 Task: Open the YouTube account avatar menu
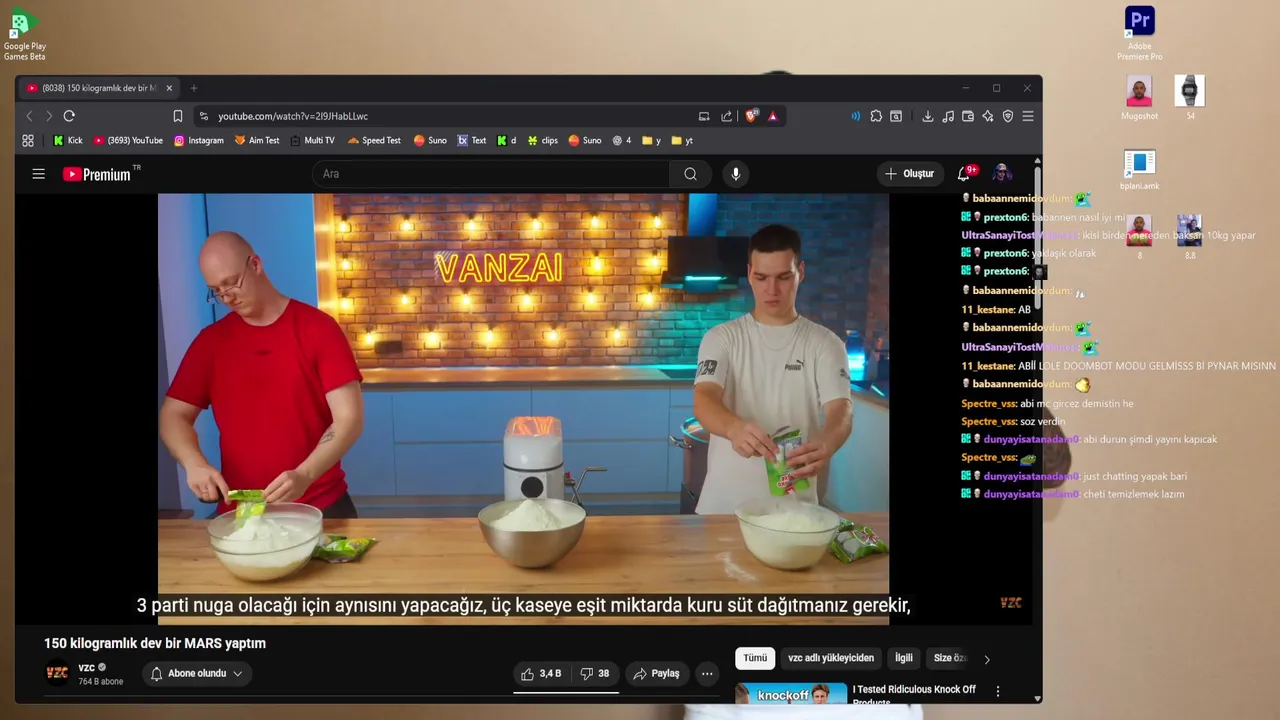coord(1002,174)
